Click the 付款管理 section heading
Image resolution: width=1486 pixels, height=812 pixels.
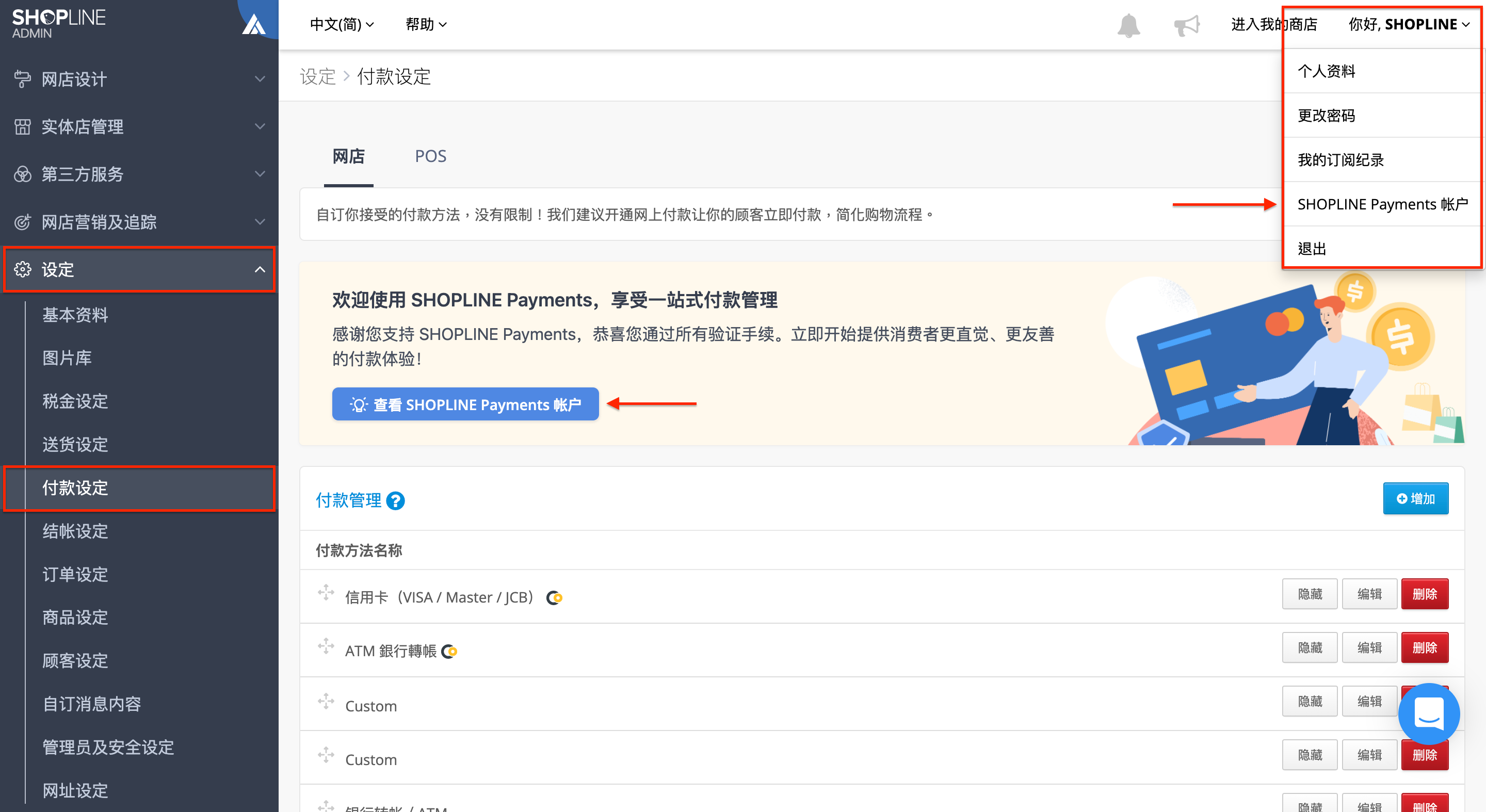348,500
